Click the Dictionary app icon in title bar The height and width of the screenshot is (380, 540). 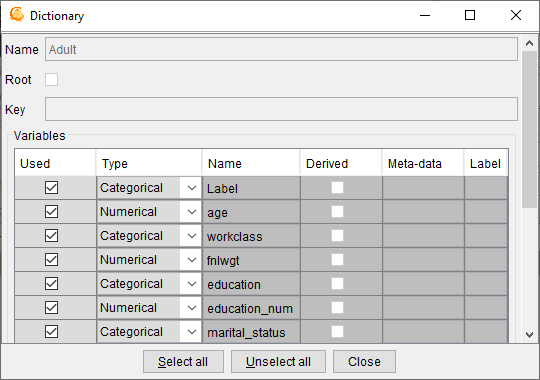[x=17, y=15]
